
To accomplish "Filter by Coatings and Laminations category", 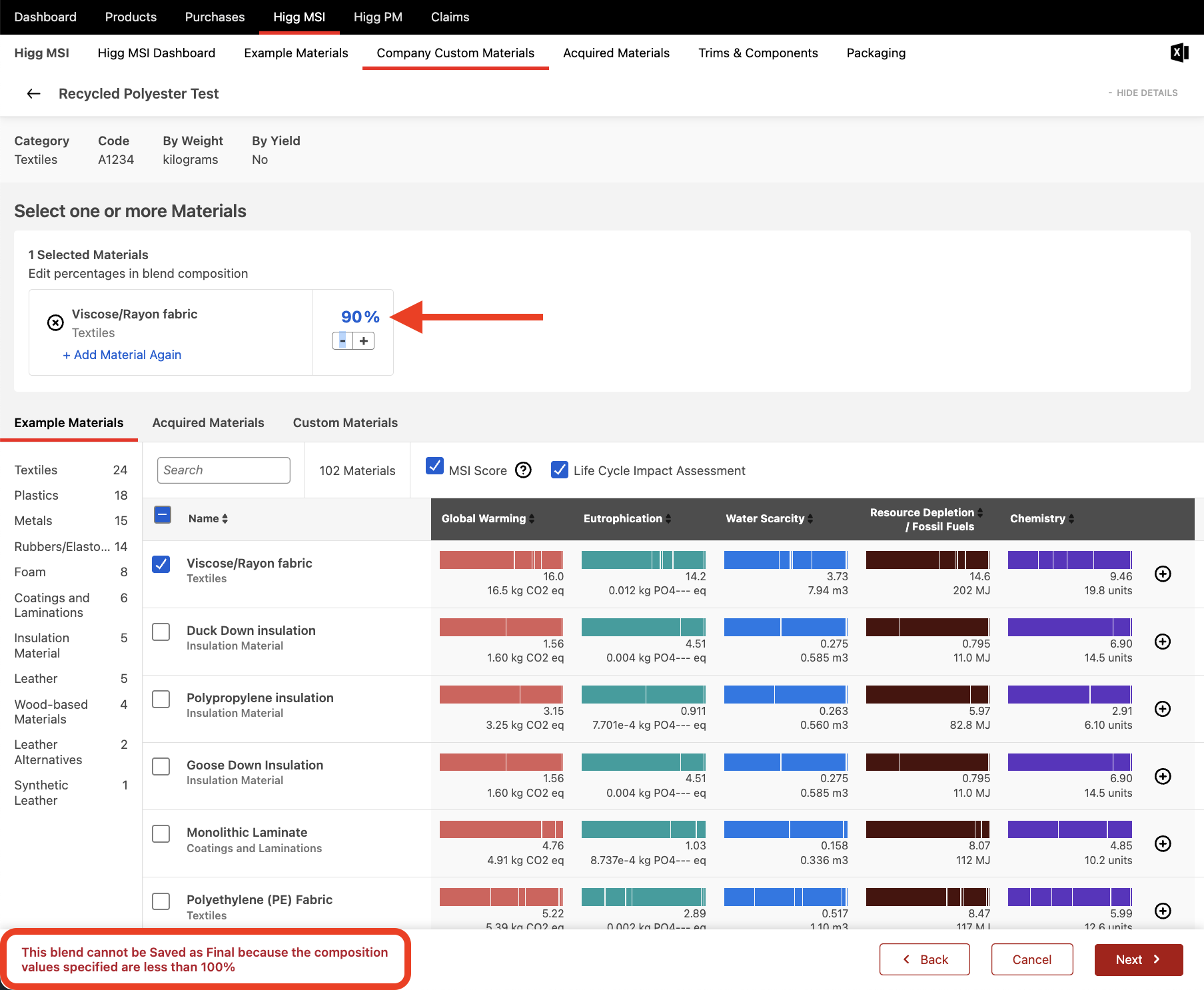I will click(71, 605).
